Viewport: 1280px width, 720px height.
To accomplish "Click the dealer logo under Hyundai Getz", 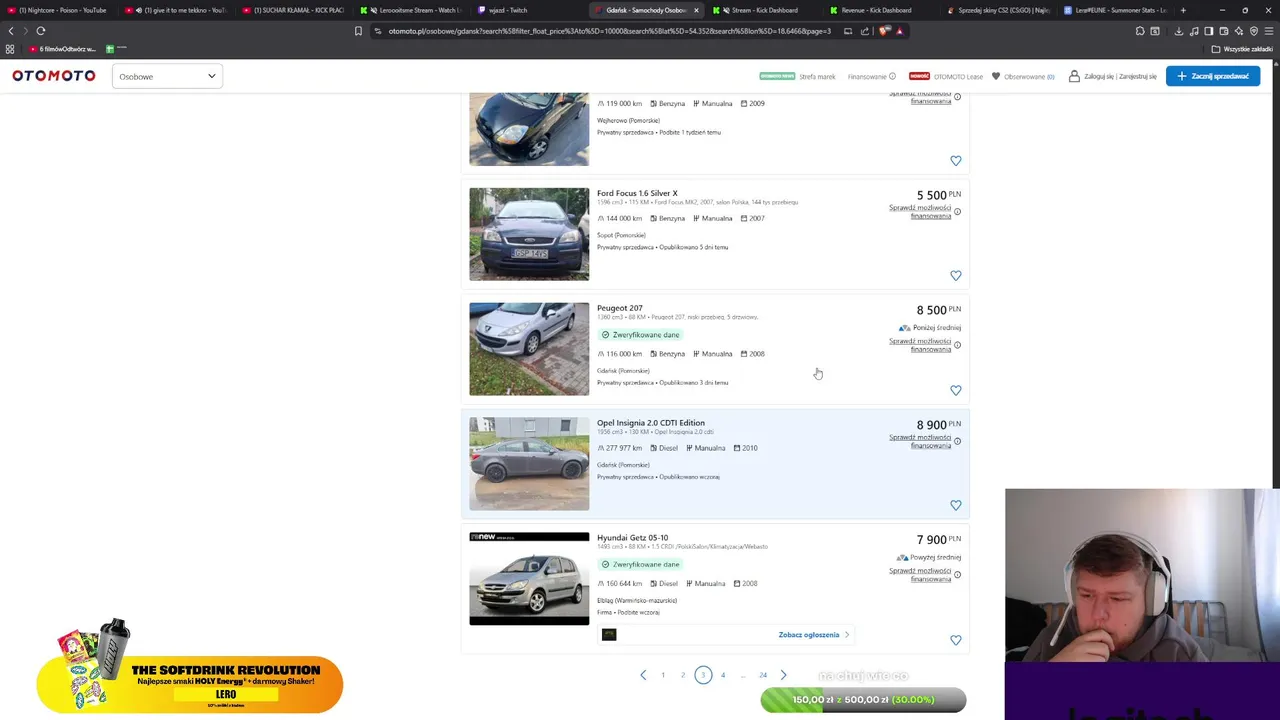I will click(x=609, y=634).
